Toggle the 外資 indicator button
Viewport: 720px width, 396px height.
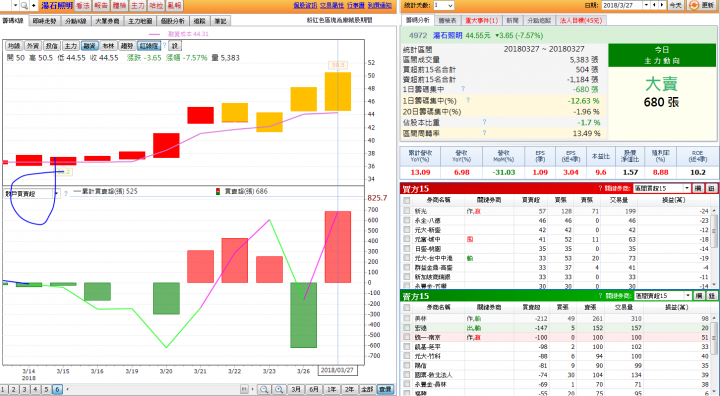(32, 46)
